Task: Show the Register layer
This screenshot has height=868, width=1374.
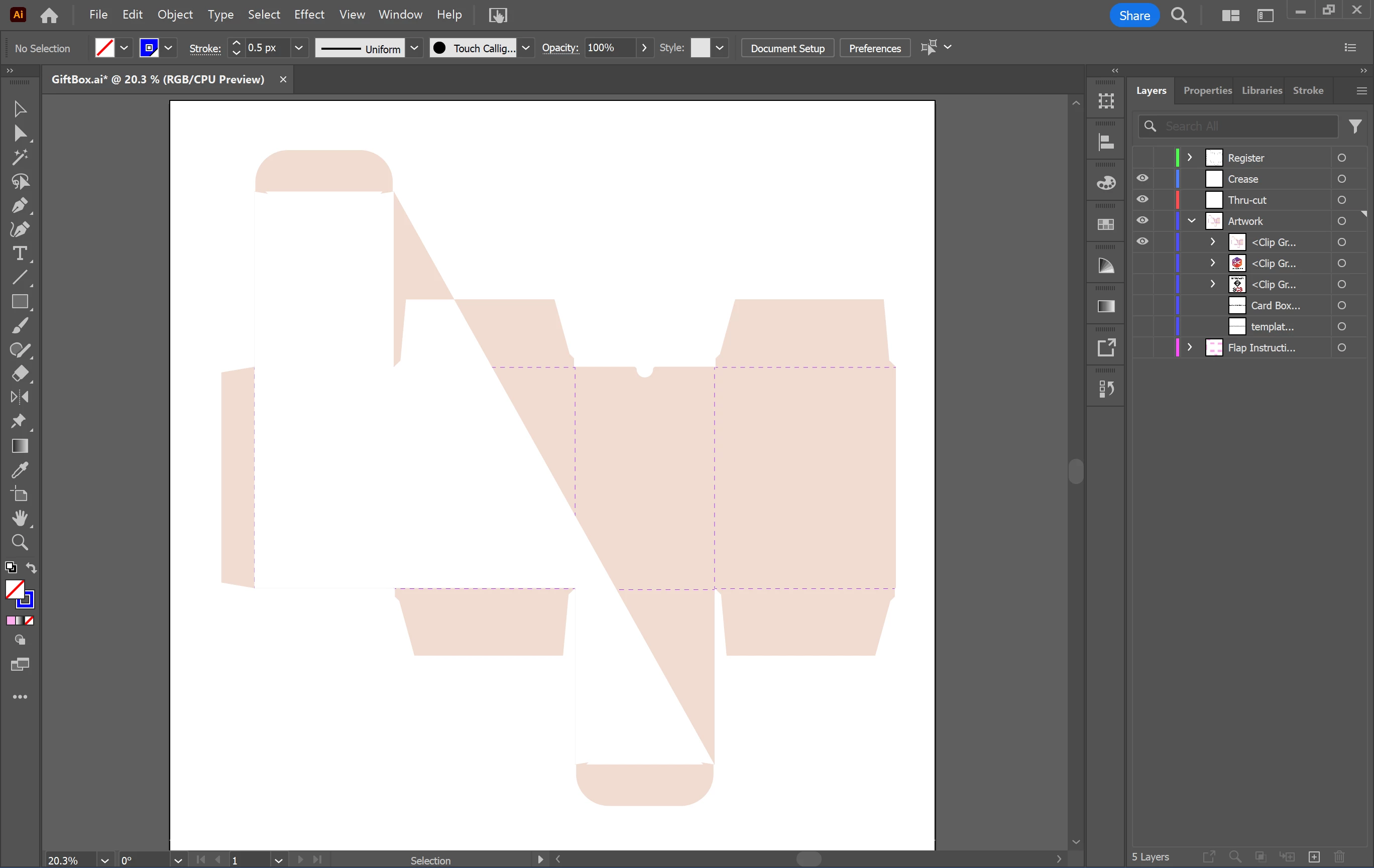Action: (1142, 158)
